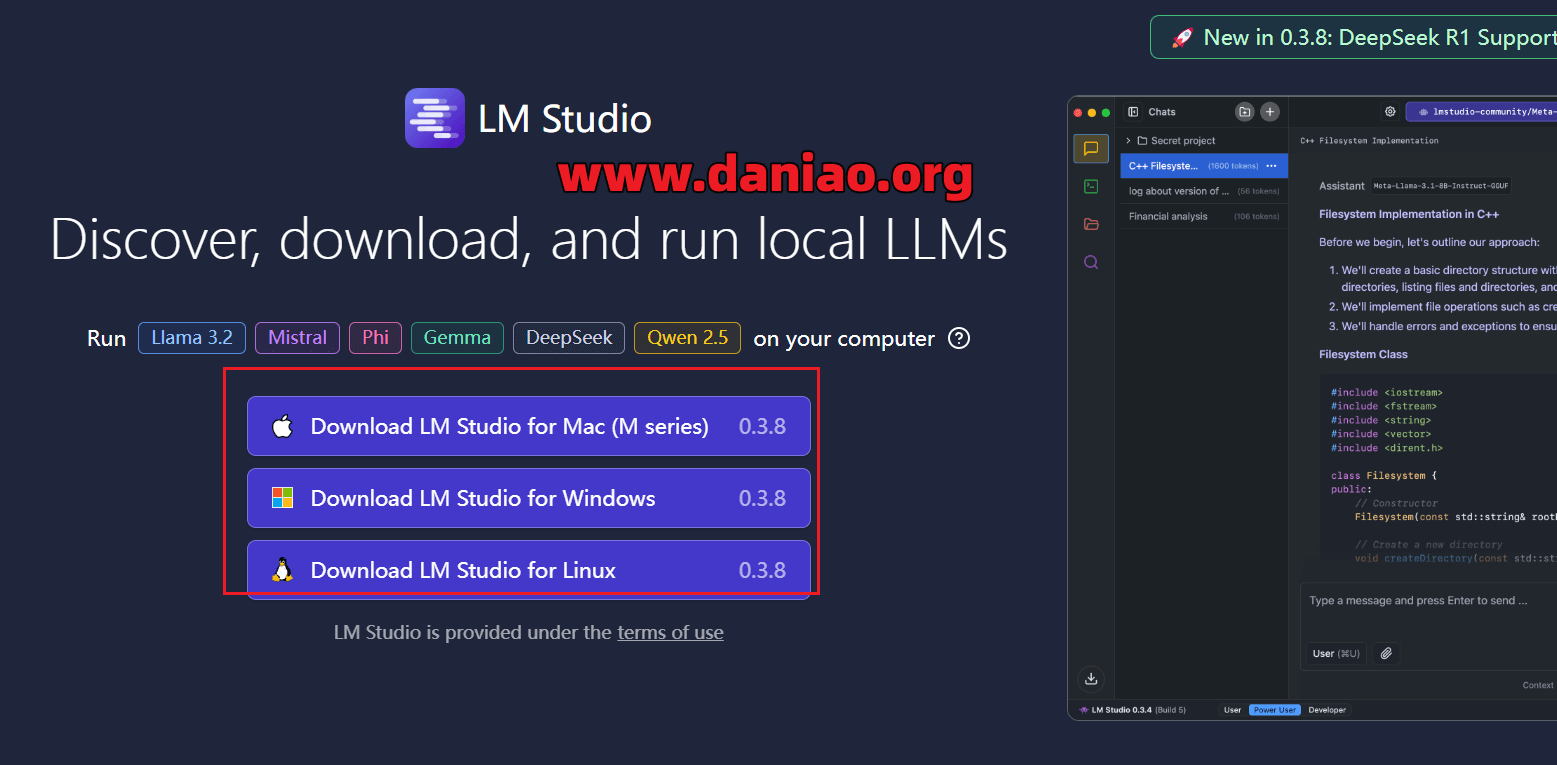Download LM Studio for Linux
Image resolution: width=1557 pixels, height=765 pixels.
(x=529, y=570)
